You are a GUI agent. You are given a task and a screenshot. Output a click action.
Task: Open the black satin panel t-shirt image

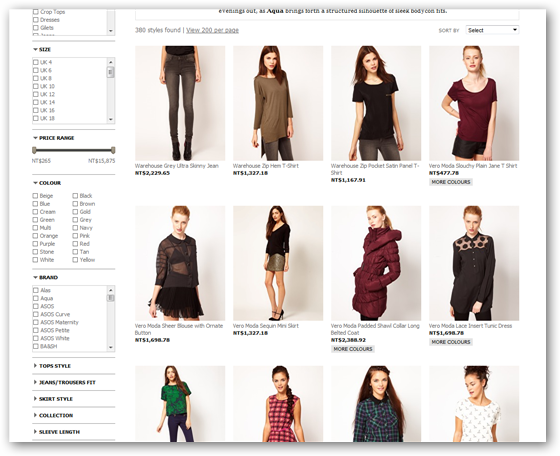tap(376, 103)
